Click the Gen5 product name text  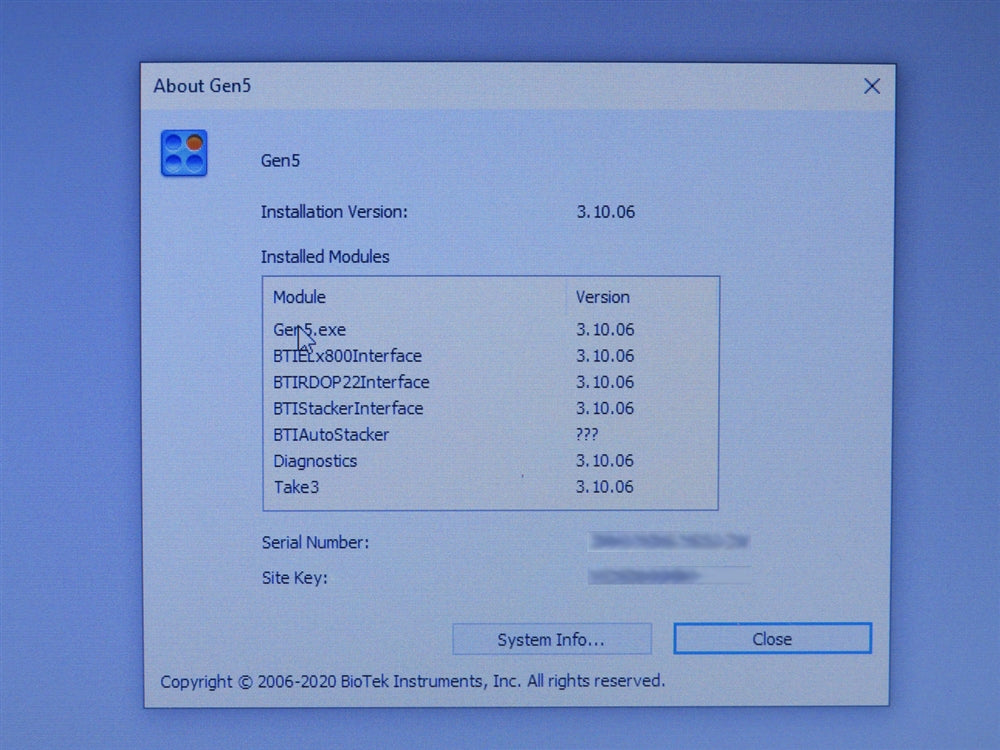click(280, 161)
